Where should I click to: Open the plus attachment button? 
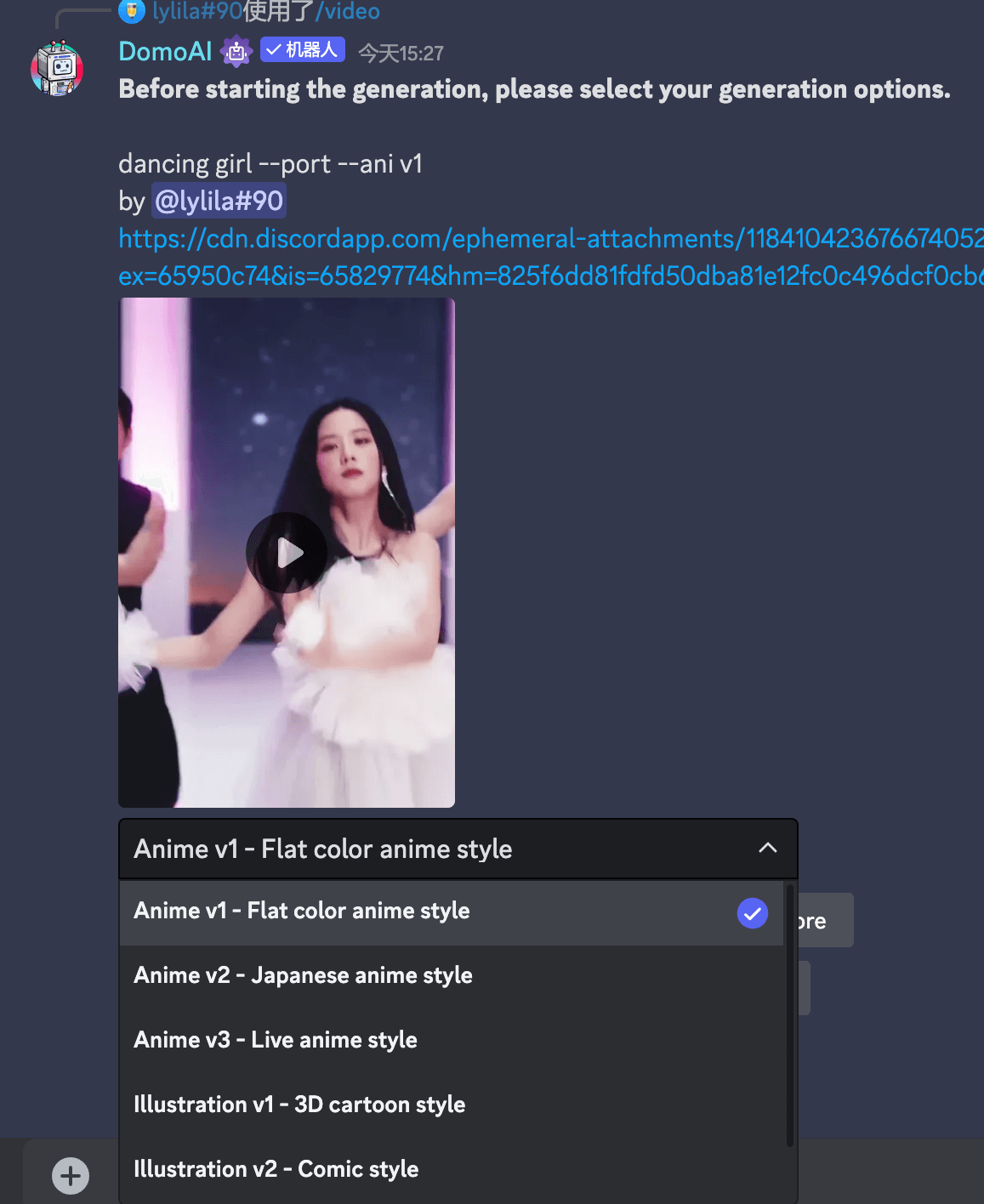(71, 1176)
